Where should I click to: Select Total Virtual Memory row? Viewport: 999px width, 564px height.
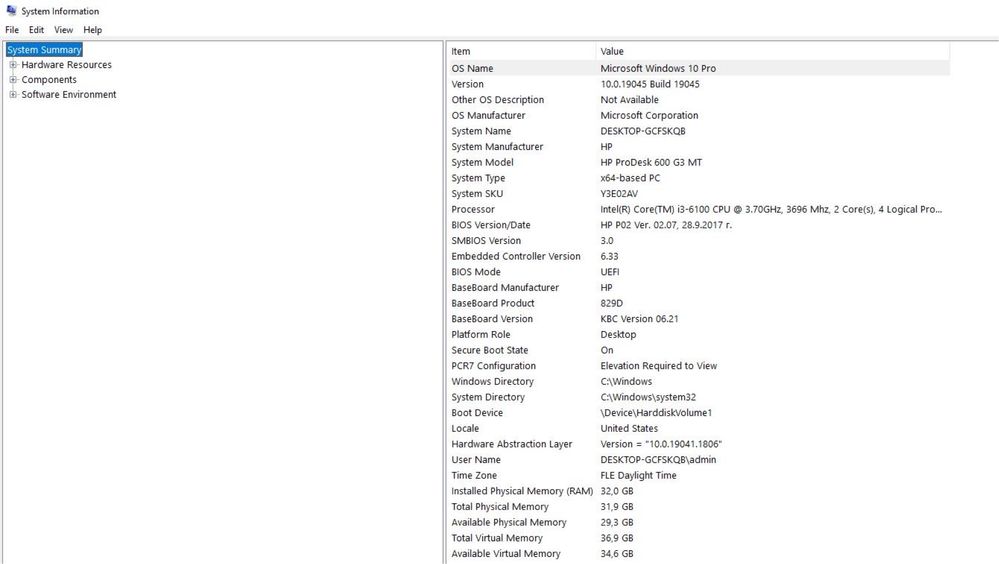click(698, 538)
